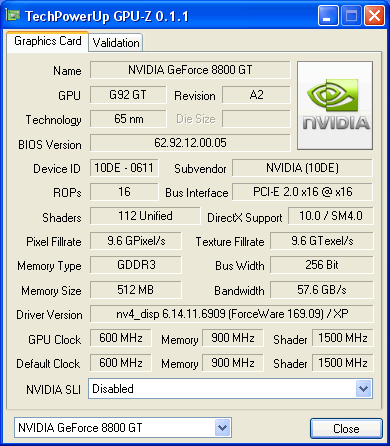Click the Disabled text in SLI box
390x446 pixels.
(x=113, y=389)
